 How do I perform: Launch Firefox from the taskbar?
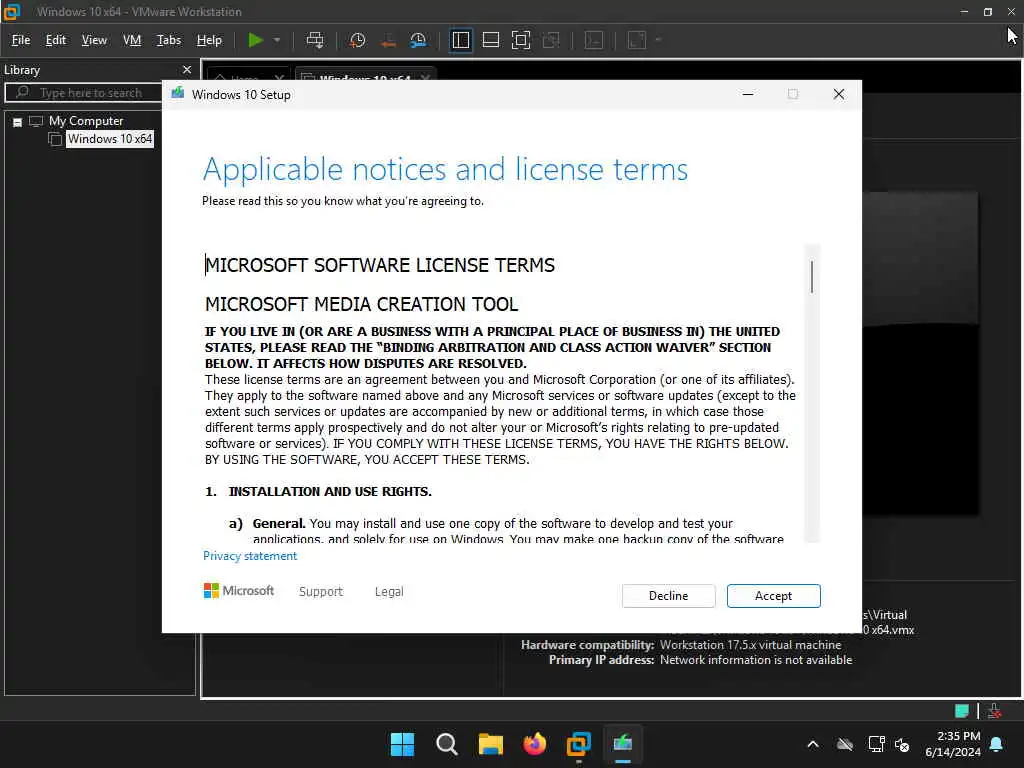[x=534, y=744]
